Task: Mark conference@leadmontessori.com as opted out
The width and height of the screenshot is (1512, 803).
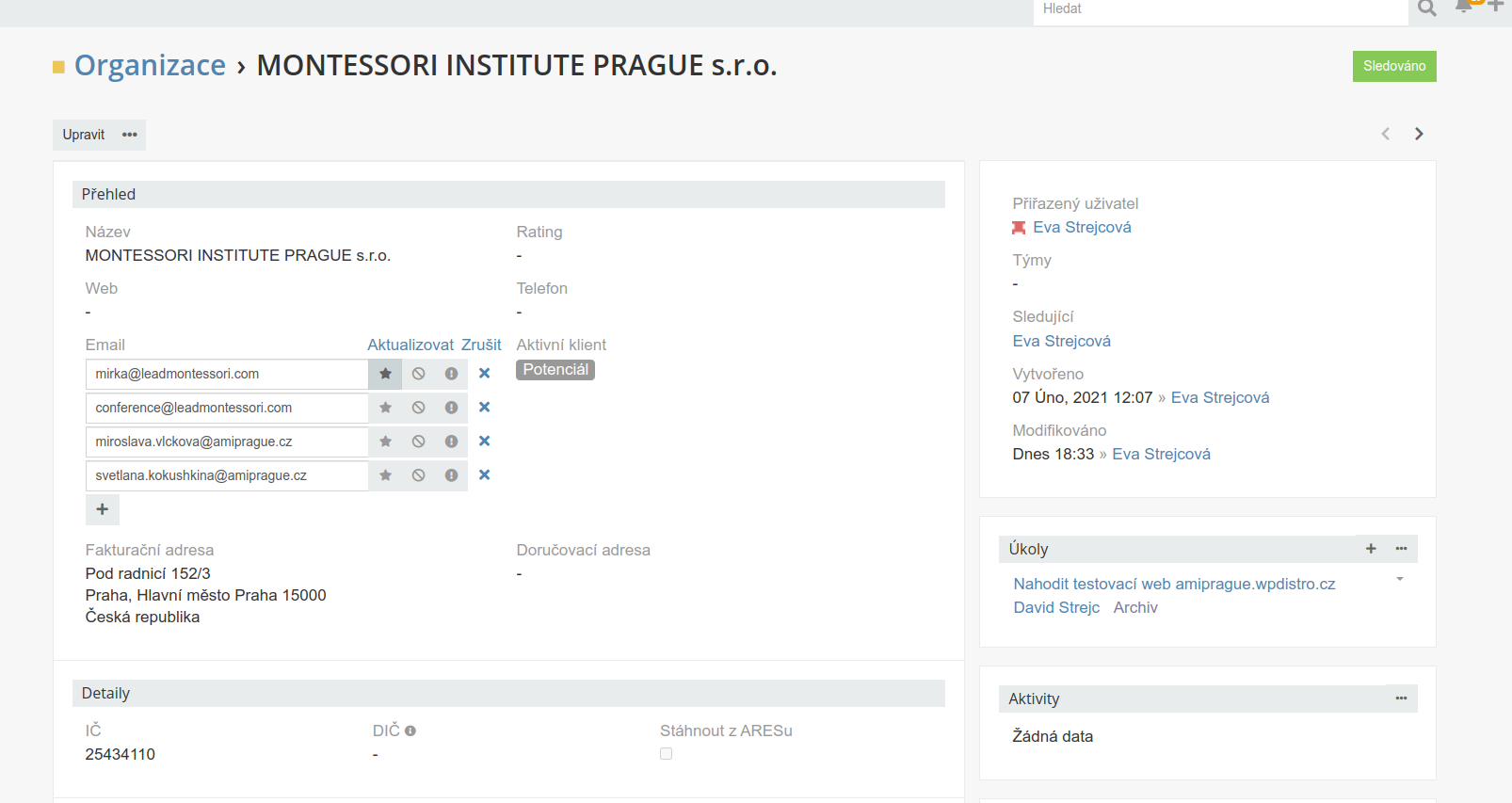Action: [x=418, y=408]
